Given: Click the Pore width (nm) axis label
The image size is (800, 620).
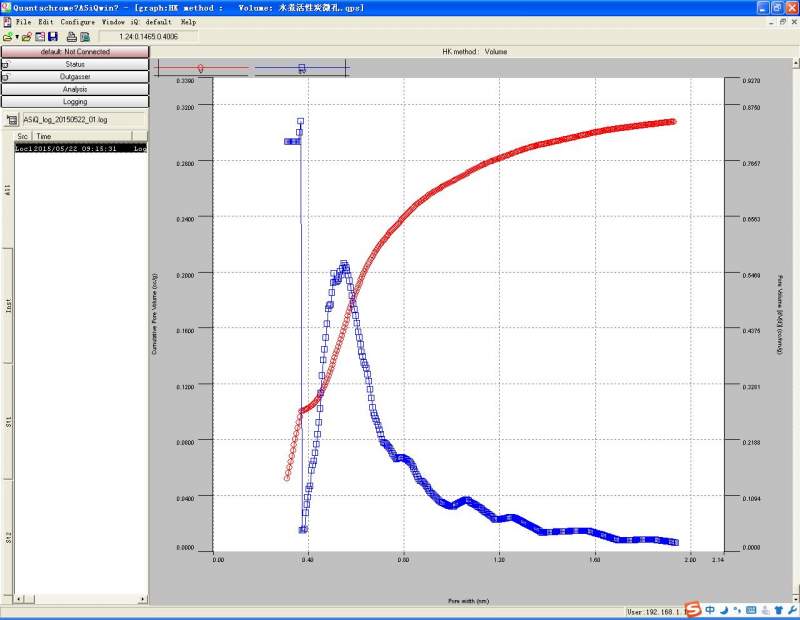Looking at the screenshot, I should tap(468, 601).
